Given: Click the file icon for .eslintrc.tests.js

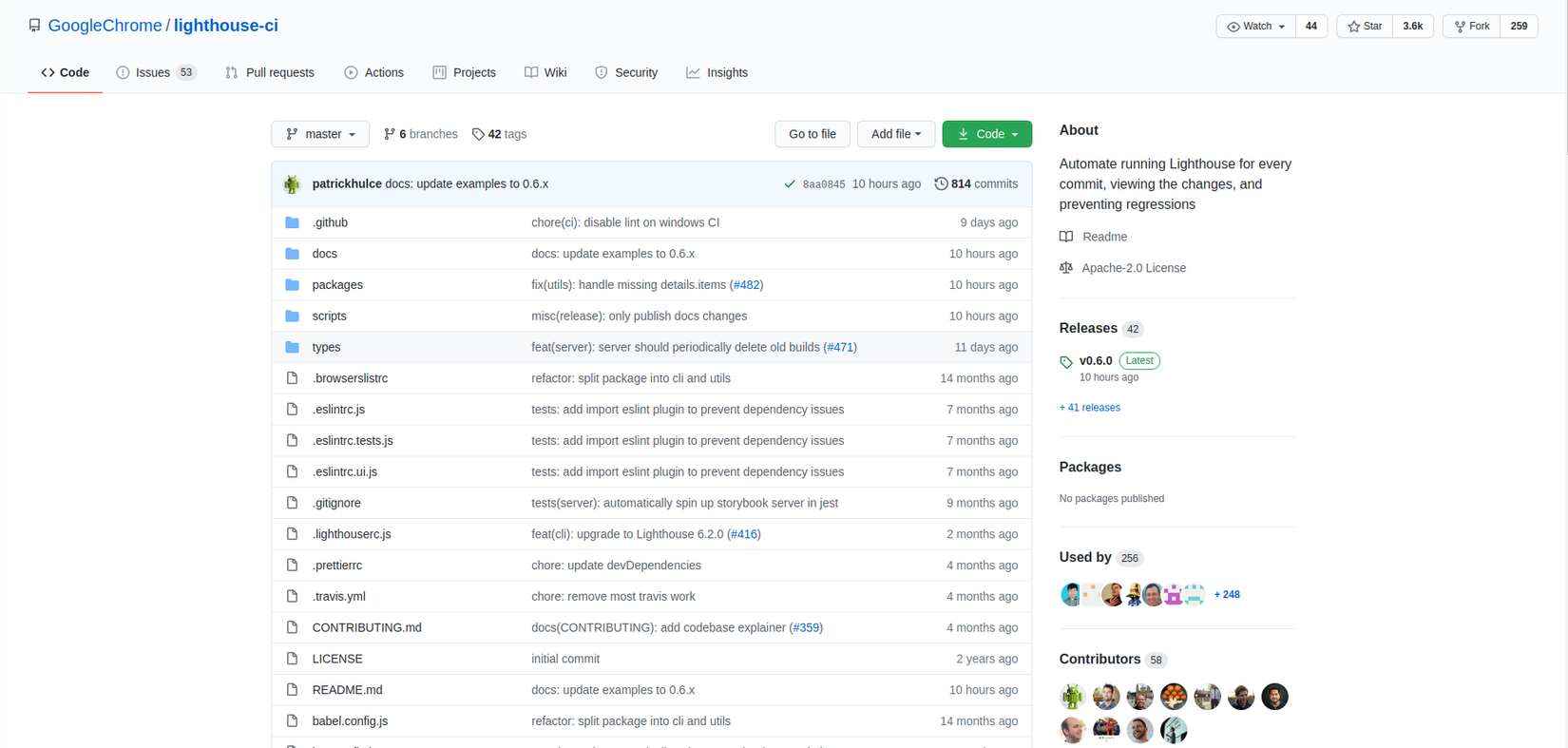Looking at the screenshot, I should click(292, 441).
